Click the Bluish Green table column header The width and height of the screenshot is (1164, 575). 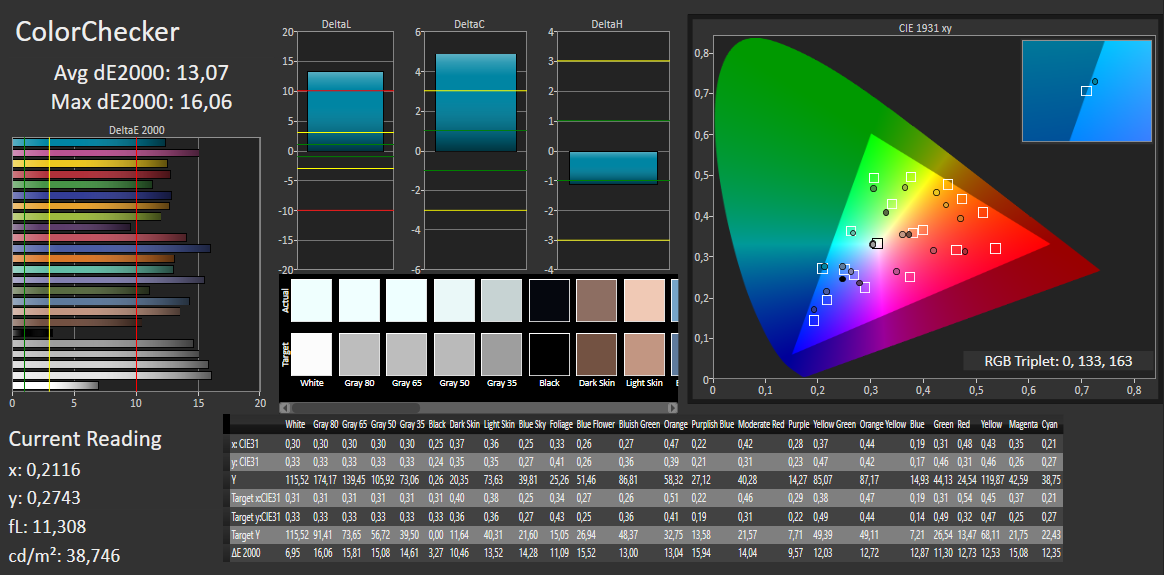[639, 426]
